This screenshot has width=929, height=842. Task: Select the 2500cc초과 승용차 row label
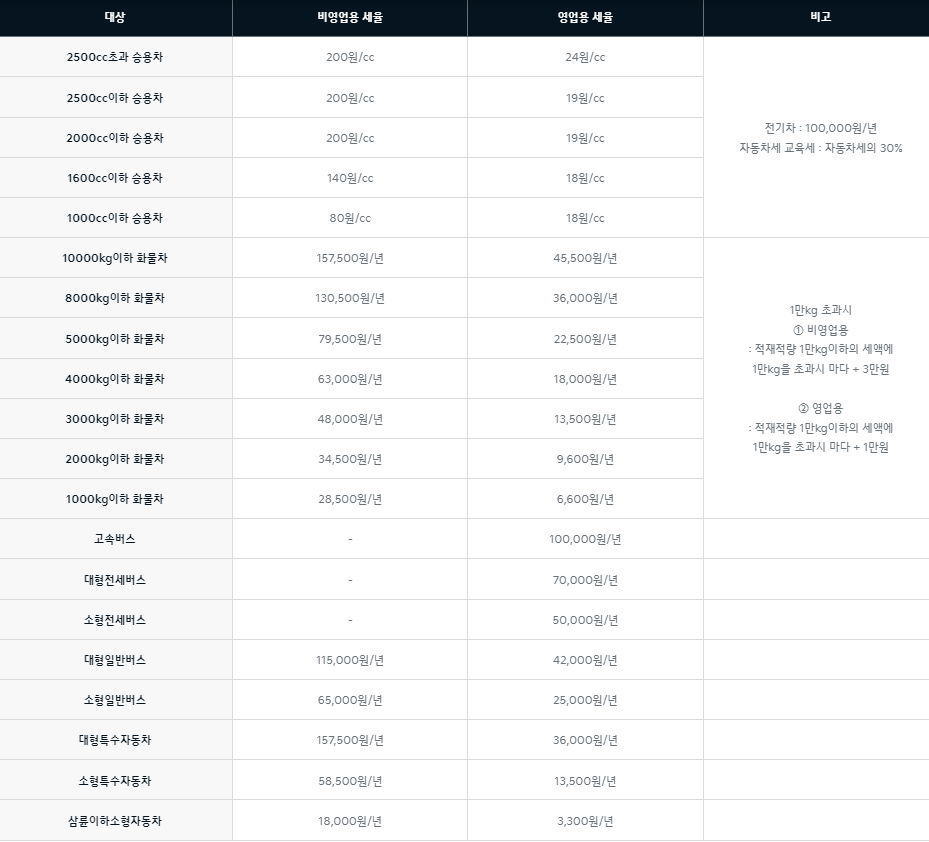[116, 57]
